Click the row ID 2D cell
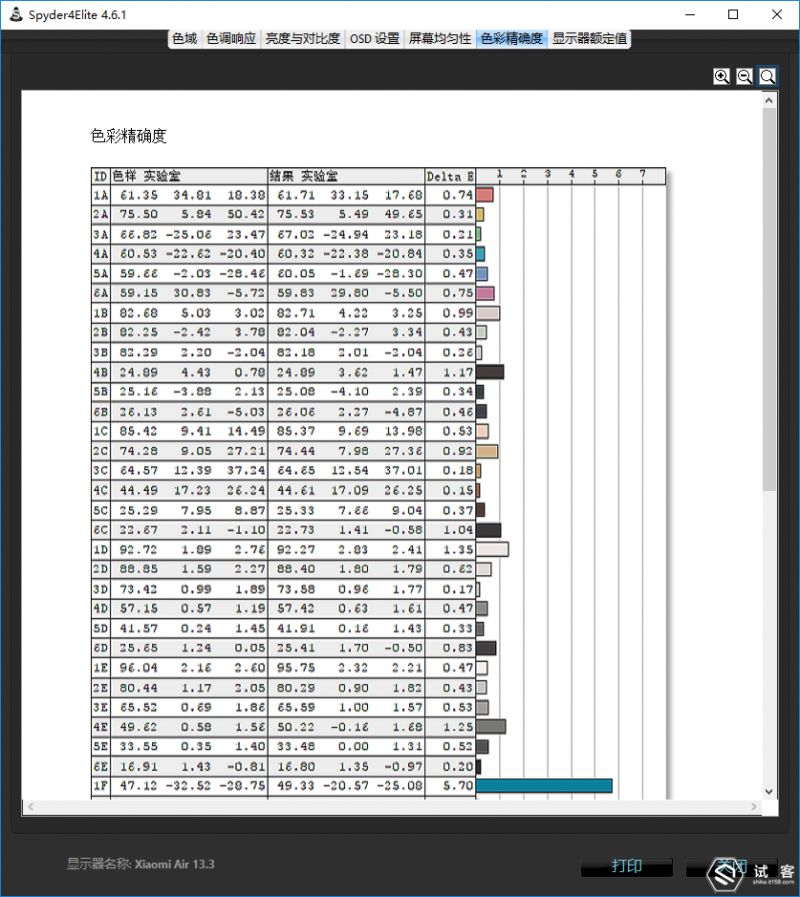Viewport: 800px width, 897px height. (x=101, y=569)
